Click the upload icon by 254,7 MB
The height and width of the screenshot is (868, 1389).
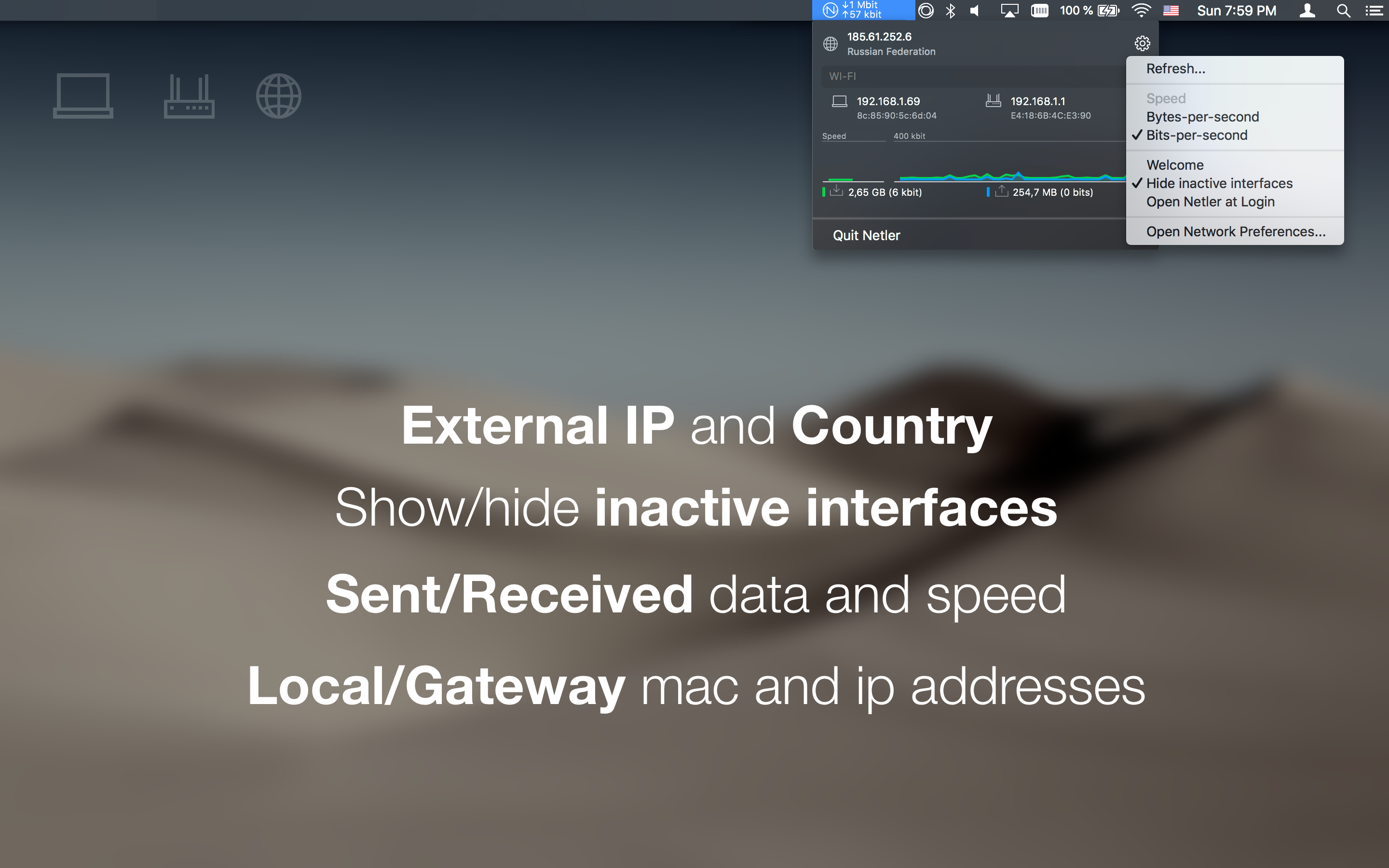pos(1002,190)
